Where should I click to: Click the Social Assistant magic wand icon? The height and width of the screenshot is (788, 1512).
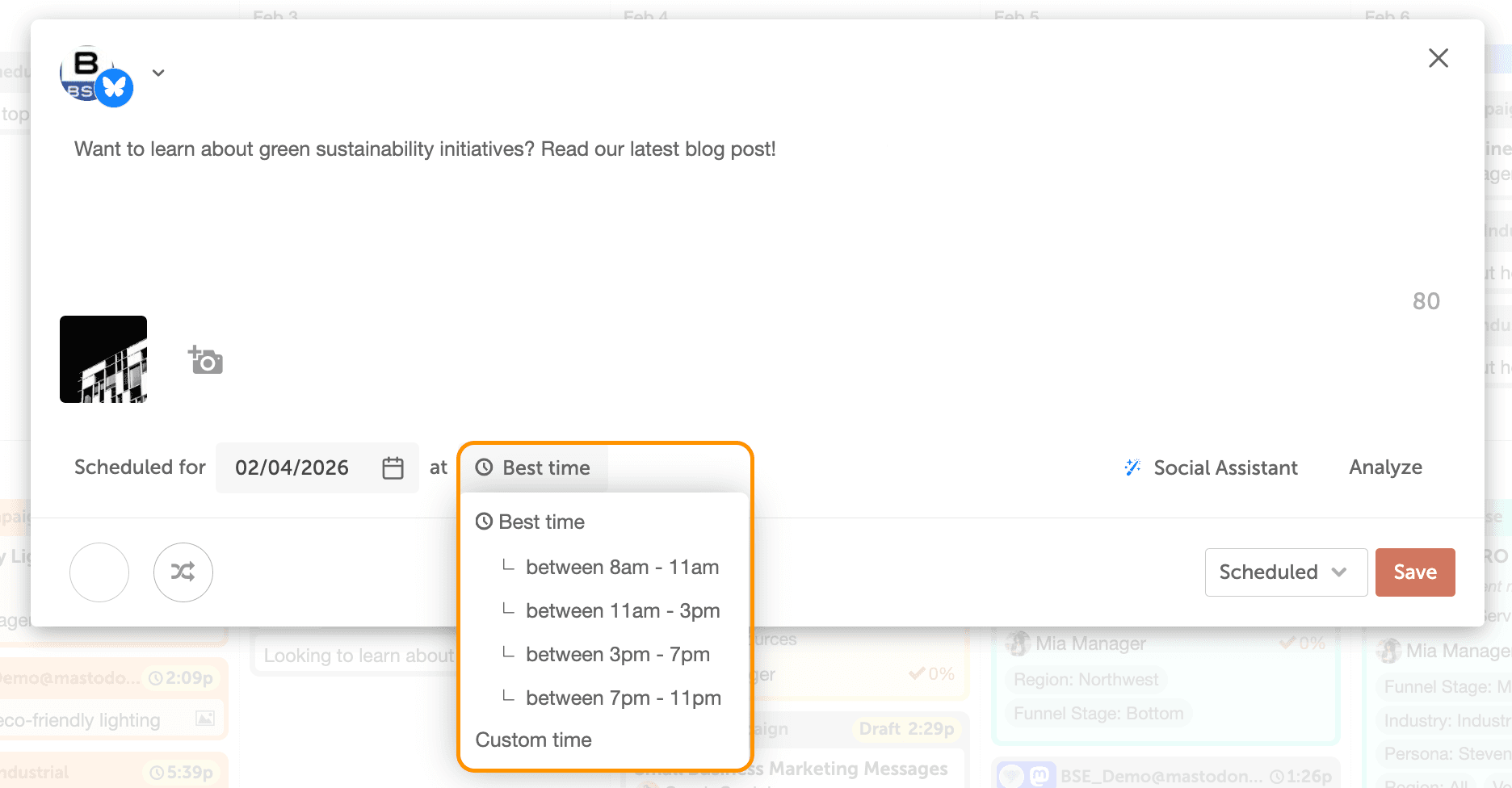(x=1132, y=467)
